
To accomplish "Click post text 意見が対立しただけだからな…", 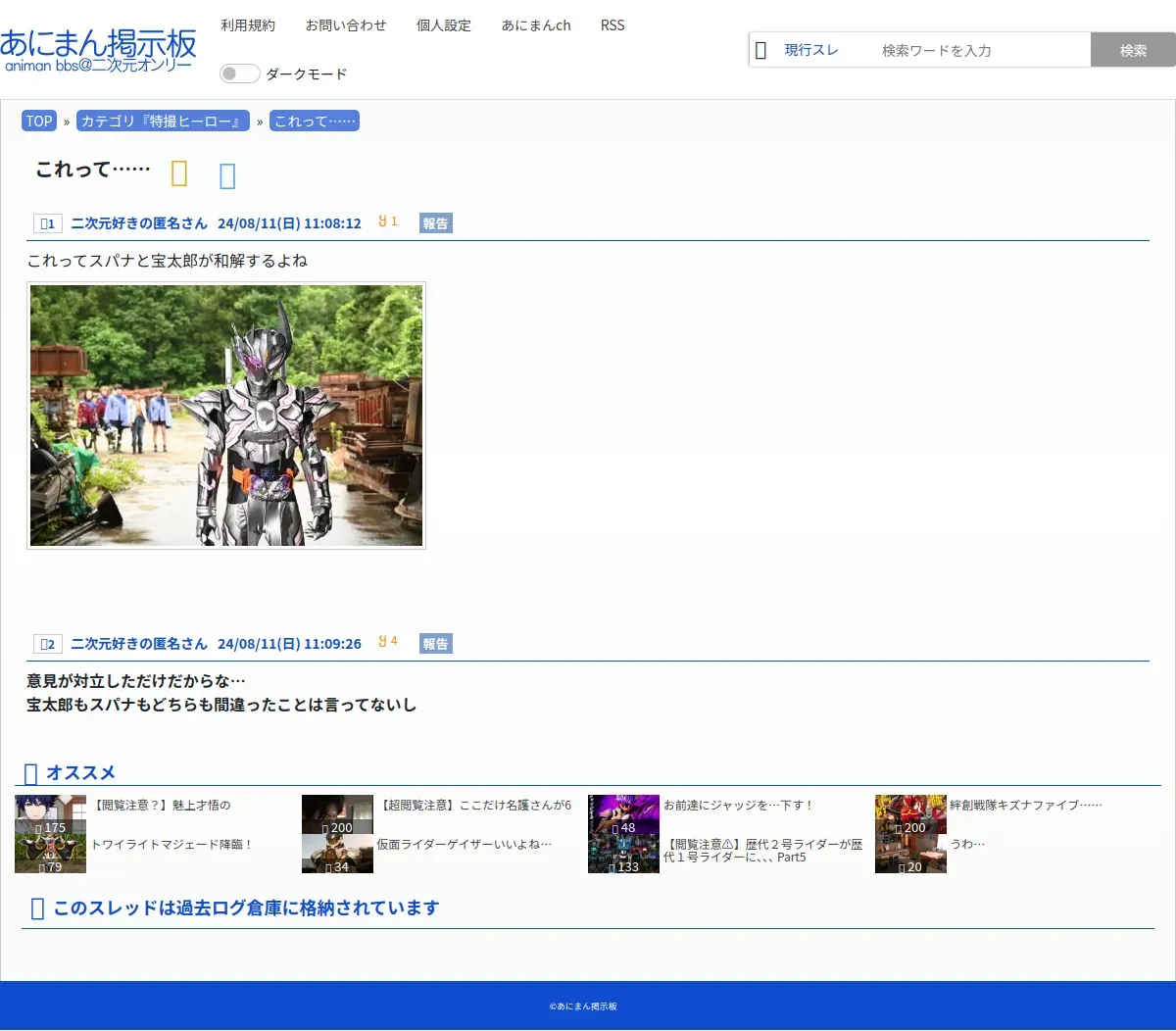I will coord(136,681).
